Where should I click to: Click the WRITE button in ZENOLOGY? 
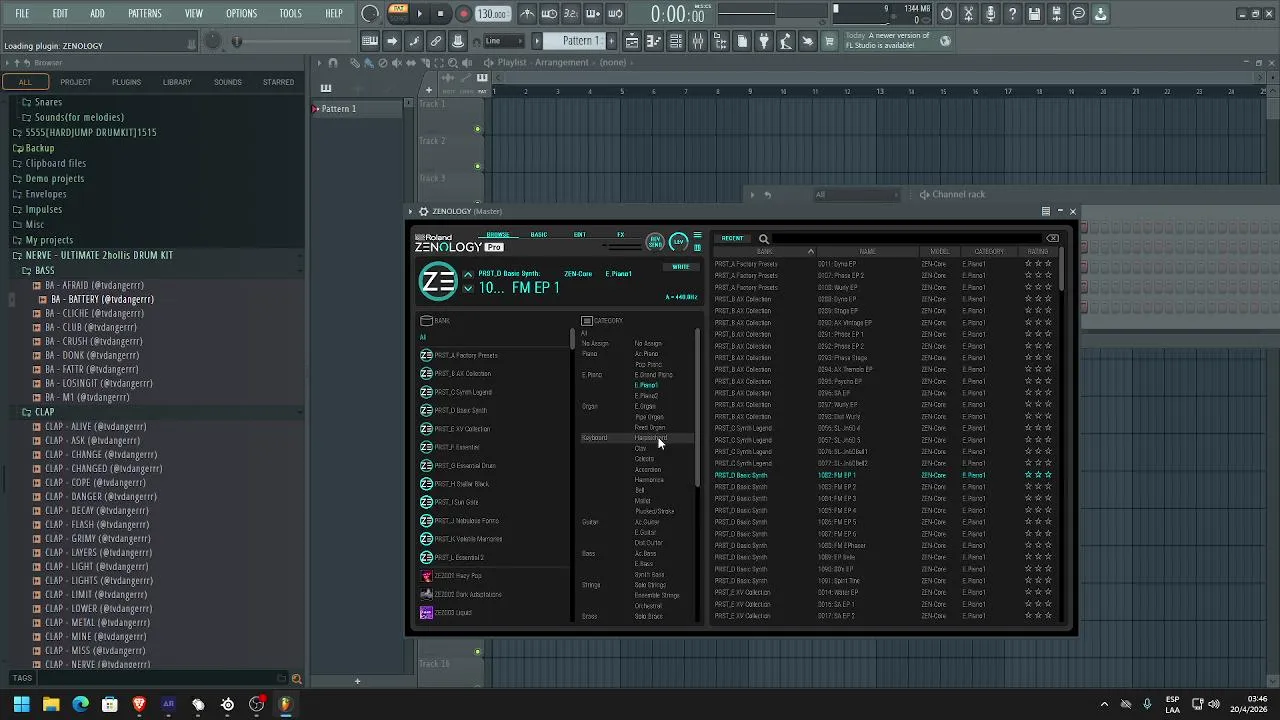tap(681, 267)
